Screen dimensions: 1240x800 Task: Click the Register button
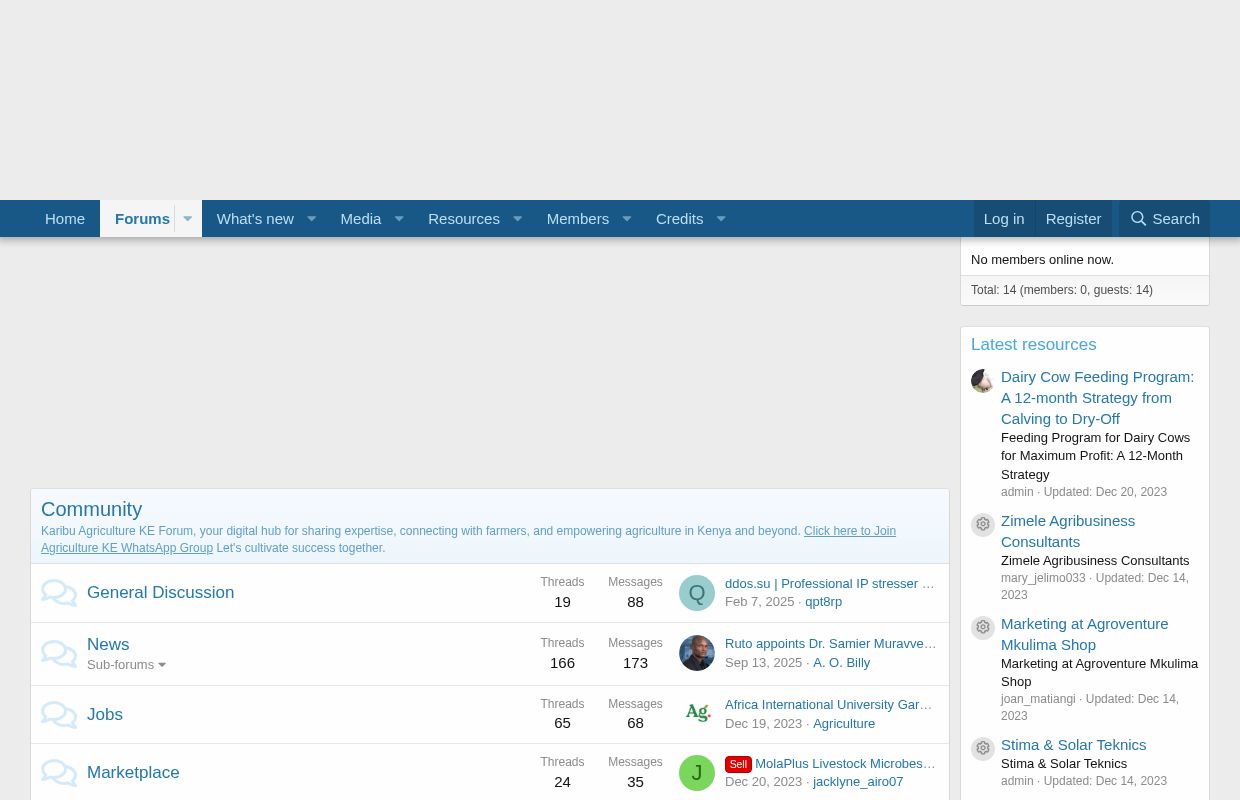point(1073,219)
